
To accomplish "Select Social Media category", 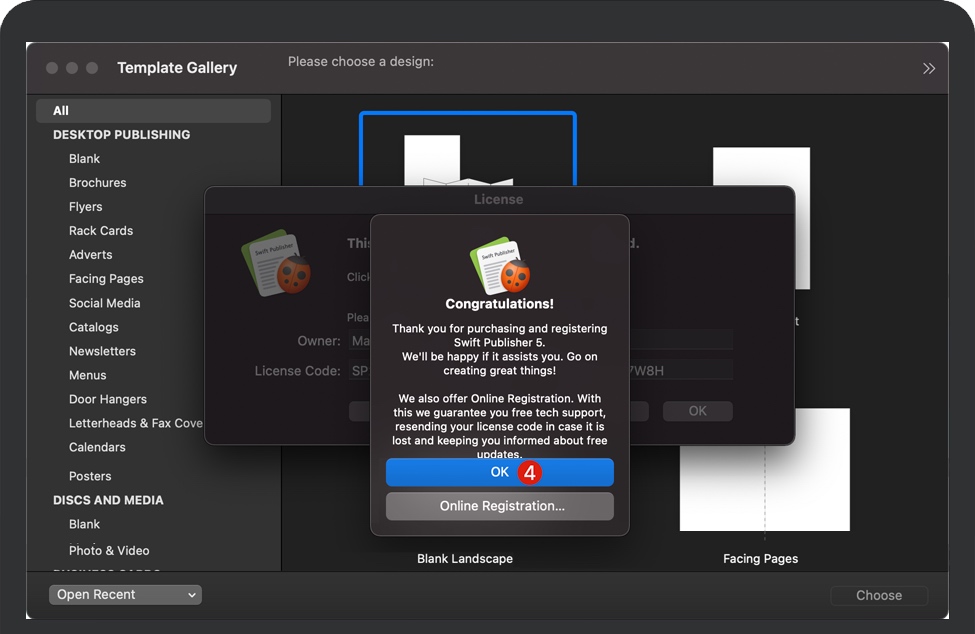I will [104, 303].
